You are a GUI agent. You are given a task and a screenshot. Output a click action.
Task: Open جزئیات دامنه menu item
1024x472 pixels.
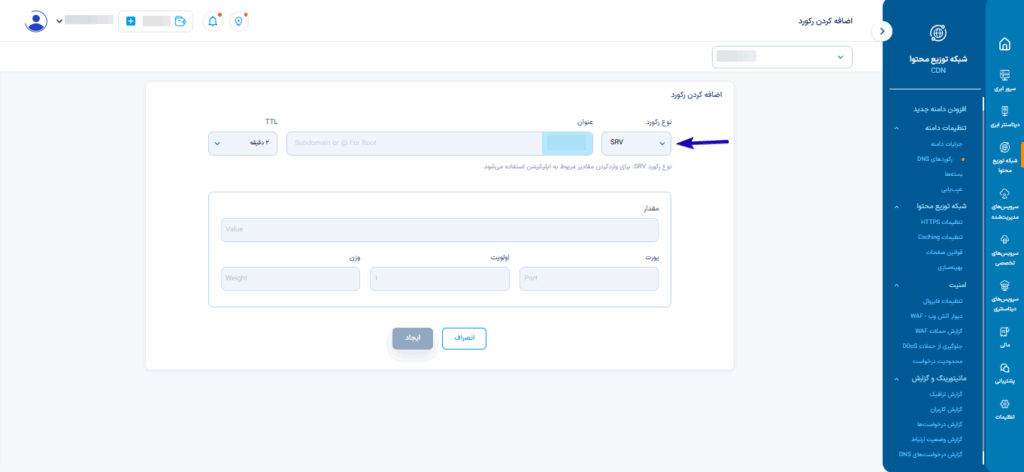coord(948,143)
